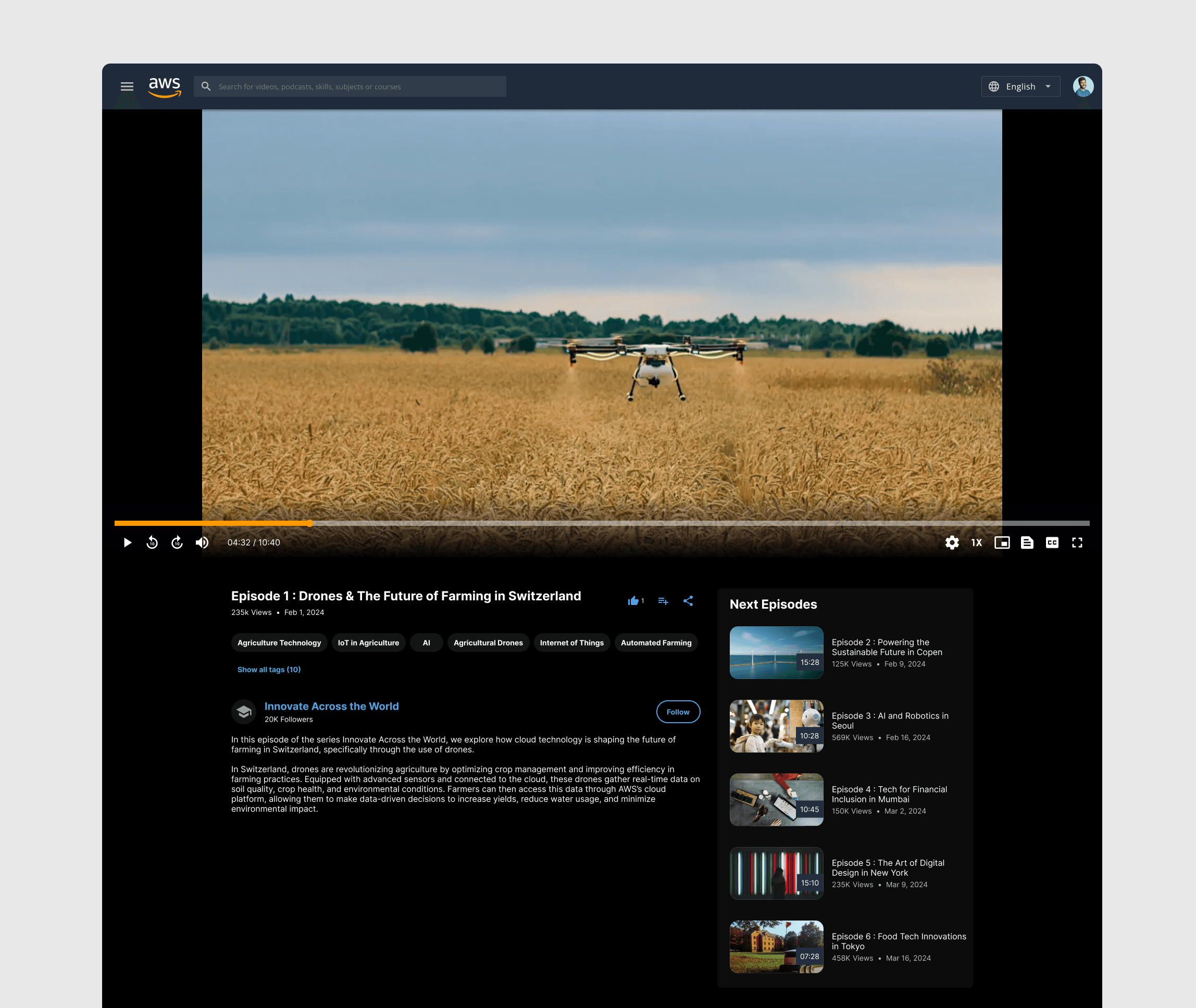Add episode to playlist
The image size is (1196, 1008).
point(663,600)
